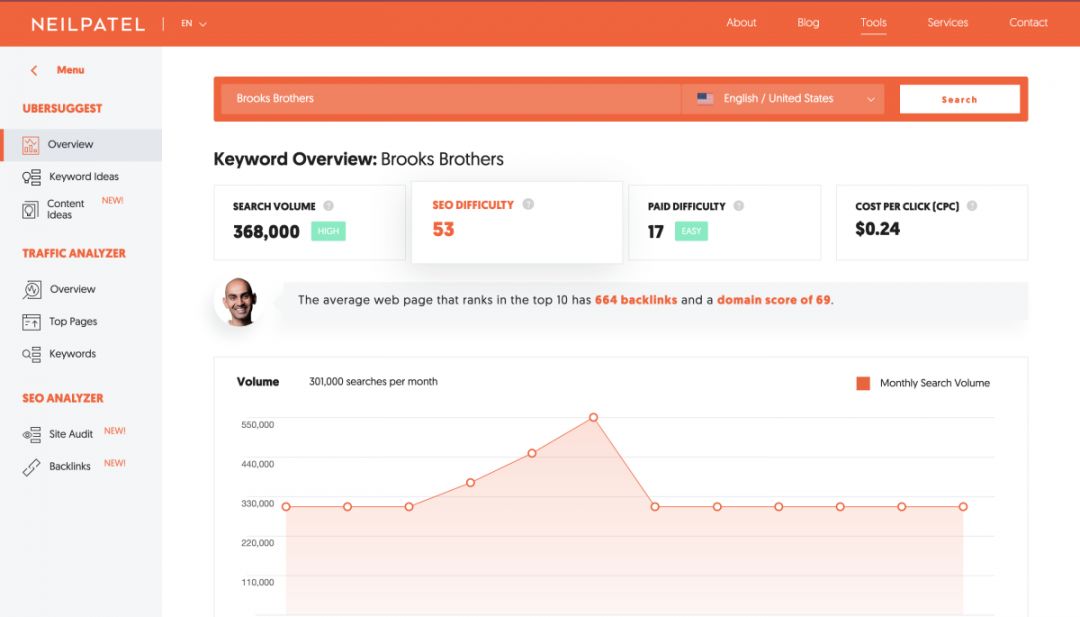Image resolution: width=1080 pixels, height=617 pixels.
Task: Click the 664 backlinks link
Action: tap(636, 300)
